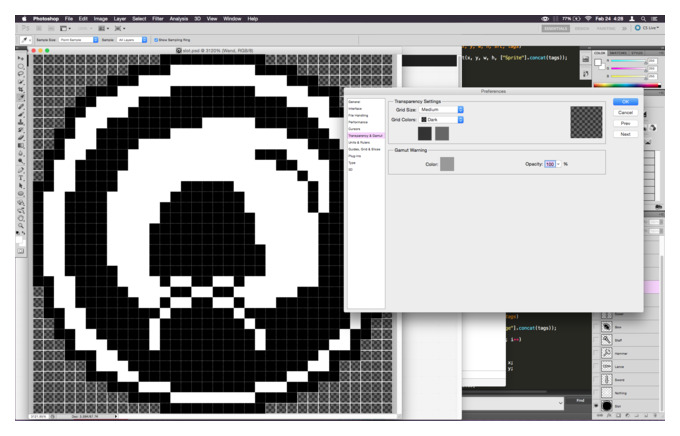Image resolution: width=680 pixels, height=436 pixels.
Task: Open the Apple menu
Action: [24, 19]
